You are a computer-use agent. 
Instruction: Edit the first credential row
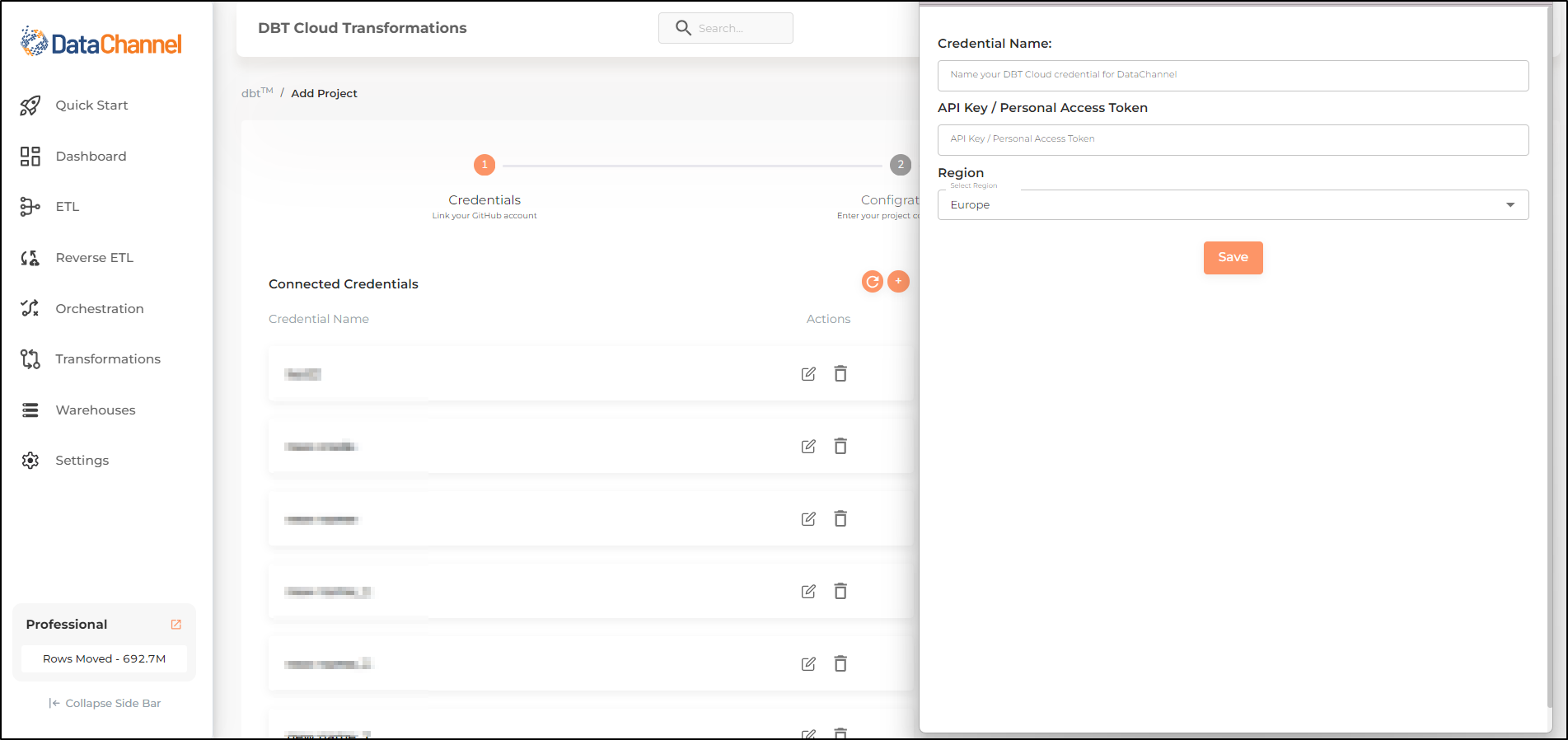click(x=808, y=374)
